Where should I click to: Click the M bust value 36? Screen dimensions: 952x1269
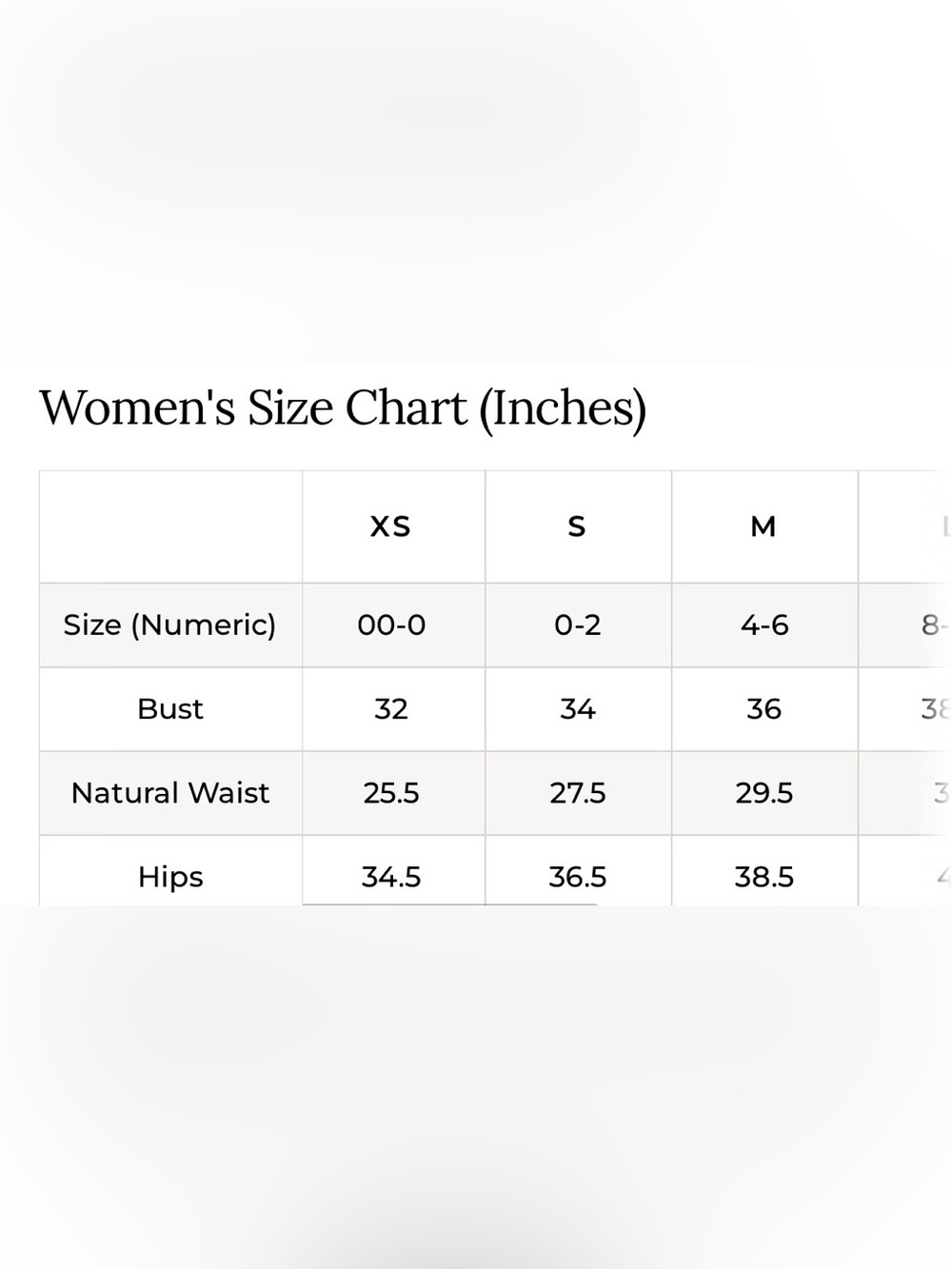pos(764,709)
